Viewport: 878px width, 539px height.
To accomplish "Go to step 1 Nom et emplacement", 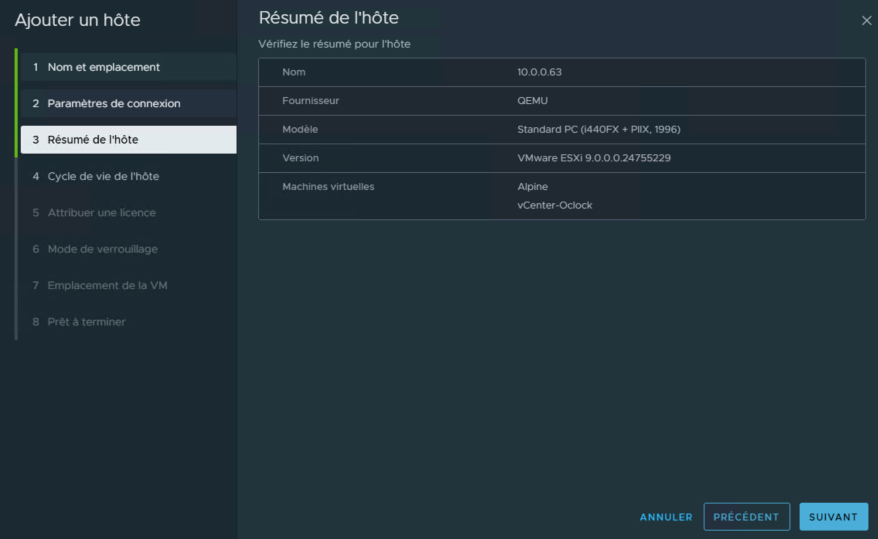I will (x=103, y=67).
